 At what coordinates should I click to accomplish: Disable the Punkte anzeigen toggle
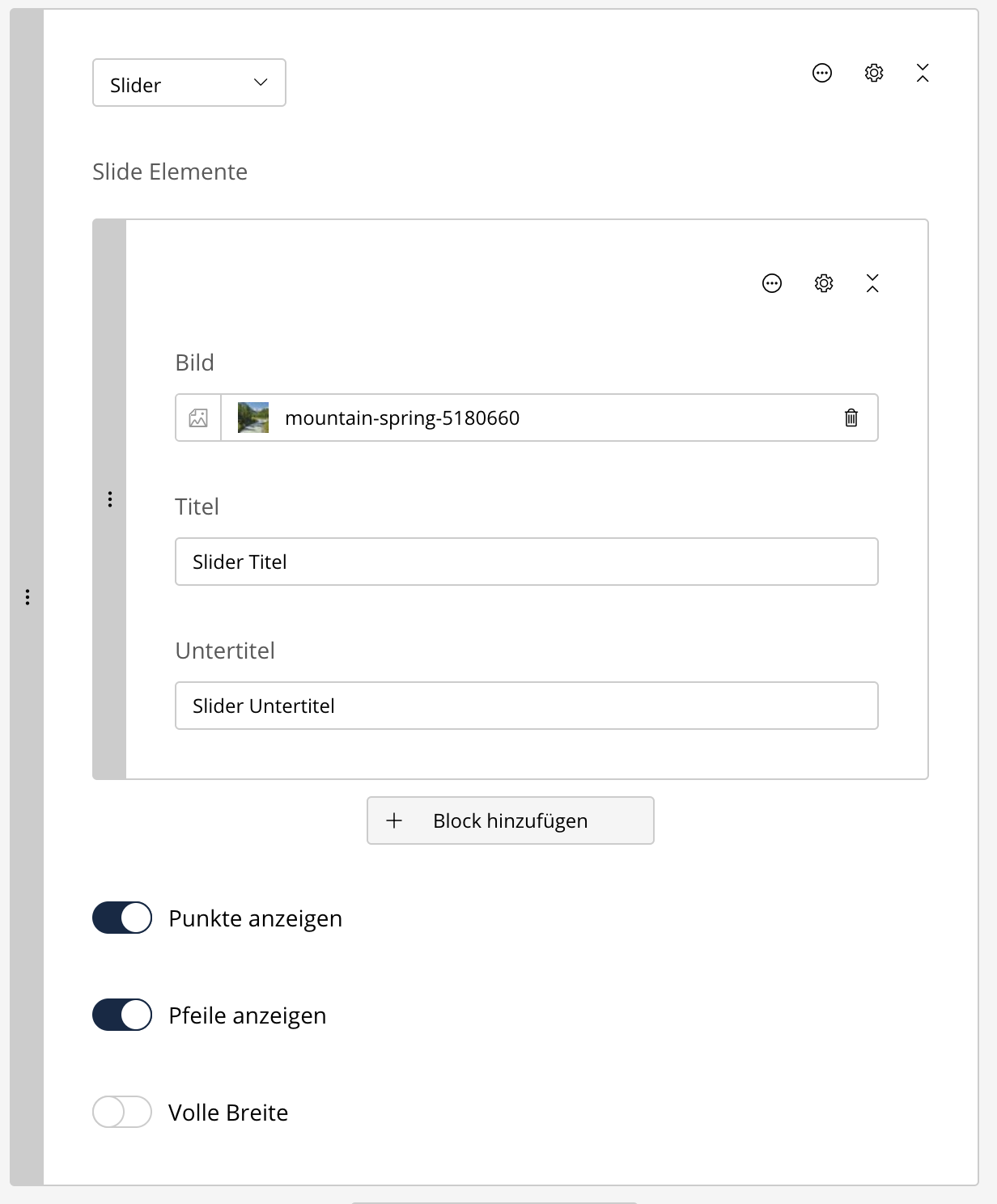(x=122, y=918)
